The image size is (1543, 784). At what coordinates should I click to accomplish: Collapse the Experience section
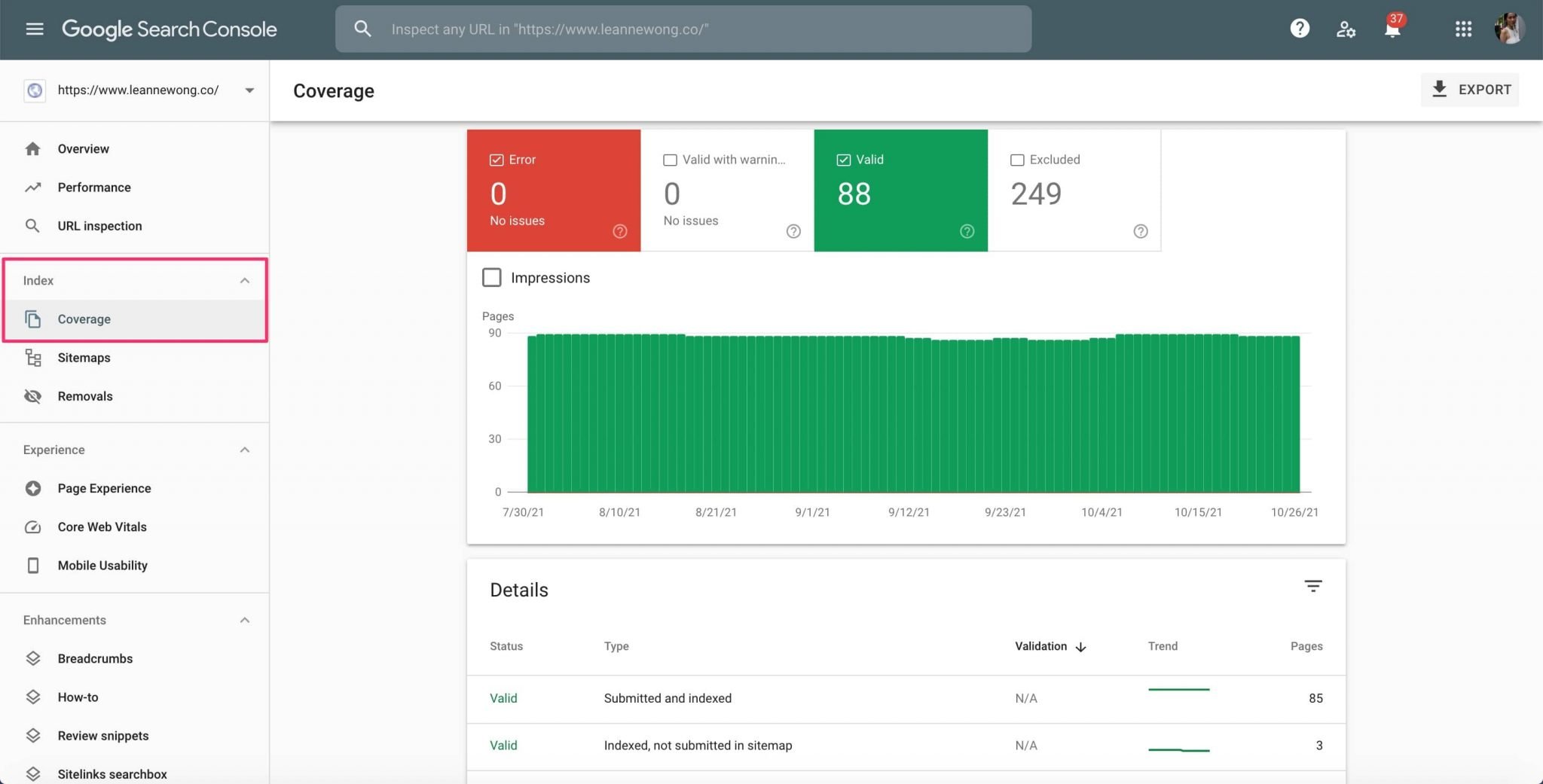point(244,449)
